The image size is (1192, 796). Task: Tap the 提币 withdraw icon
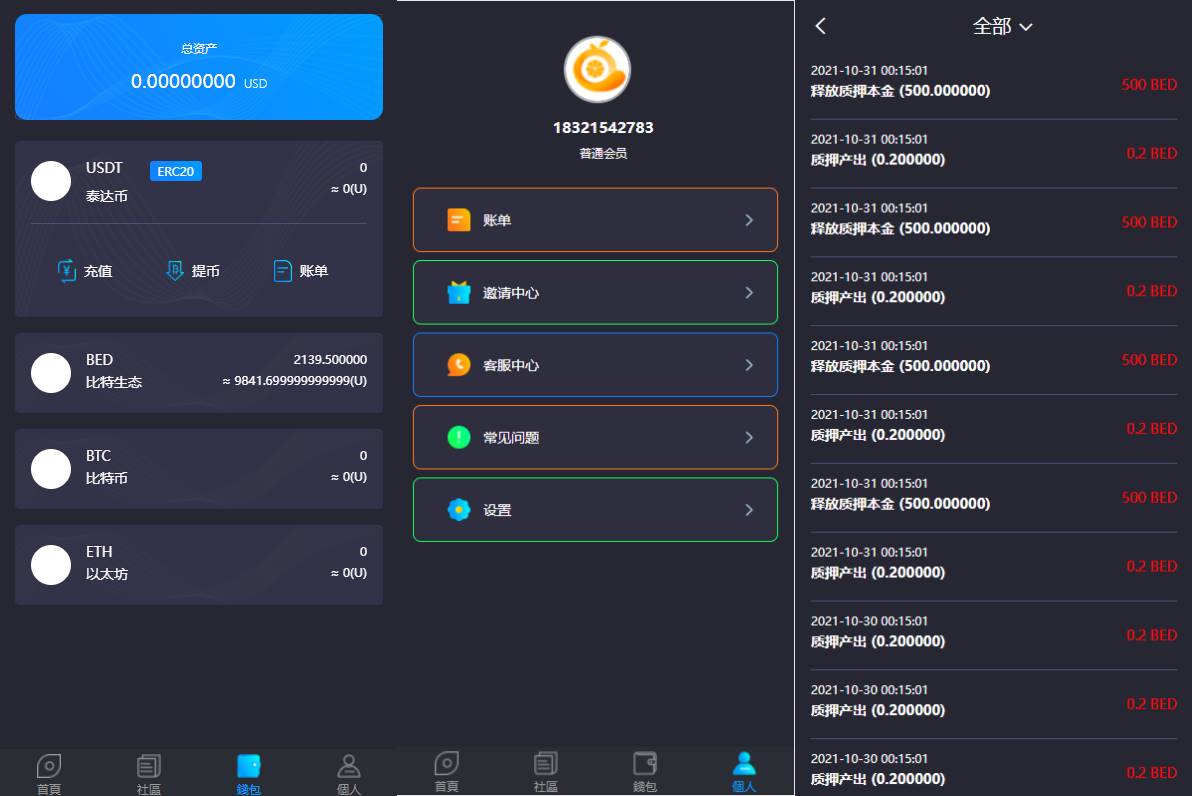175,270
